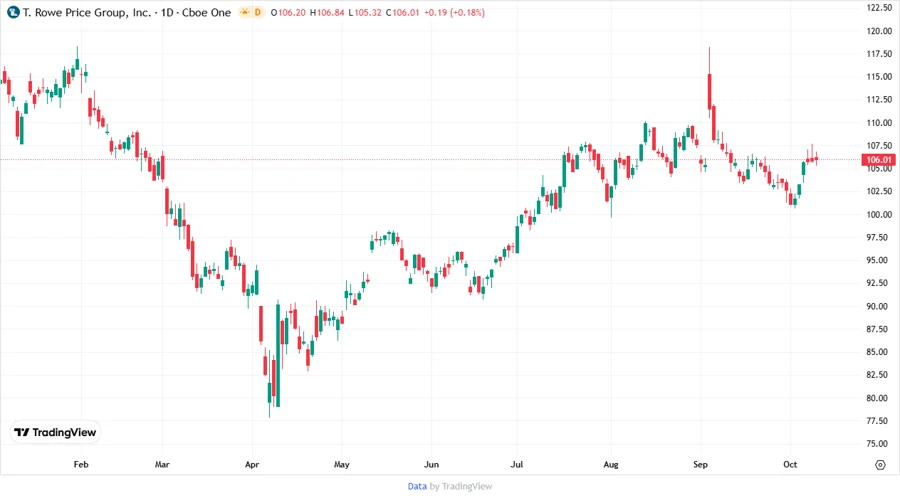Click the 122.50 price axis label
900x498 pixels.
tap(879, 8)
